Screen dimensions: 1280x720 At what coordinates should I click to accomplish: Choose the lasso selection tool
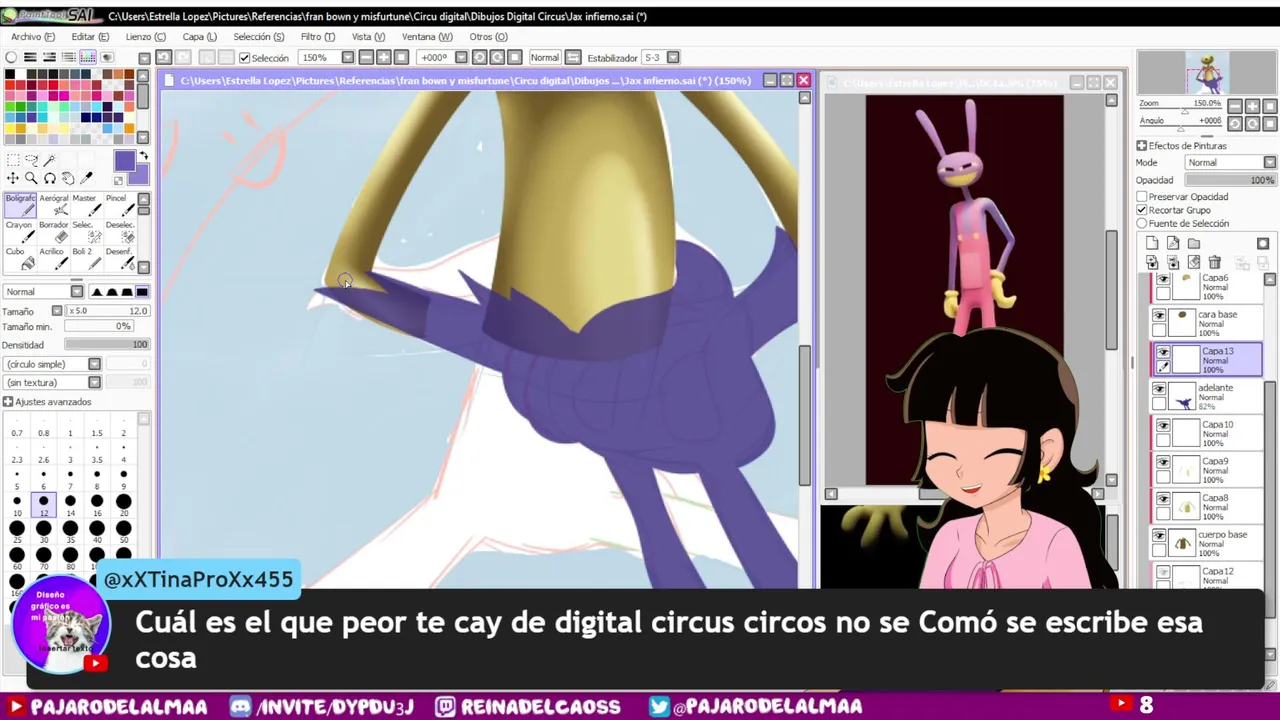click(31, 160)
